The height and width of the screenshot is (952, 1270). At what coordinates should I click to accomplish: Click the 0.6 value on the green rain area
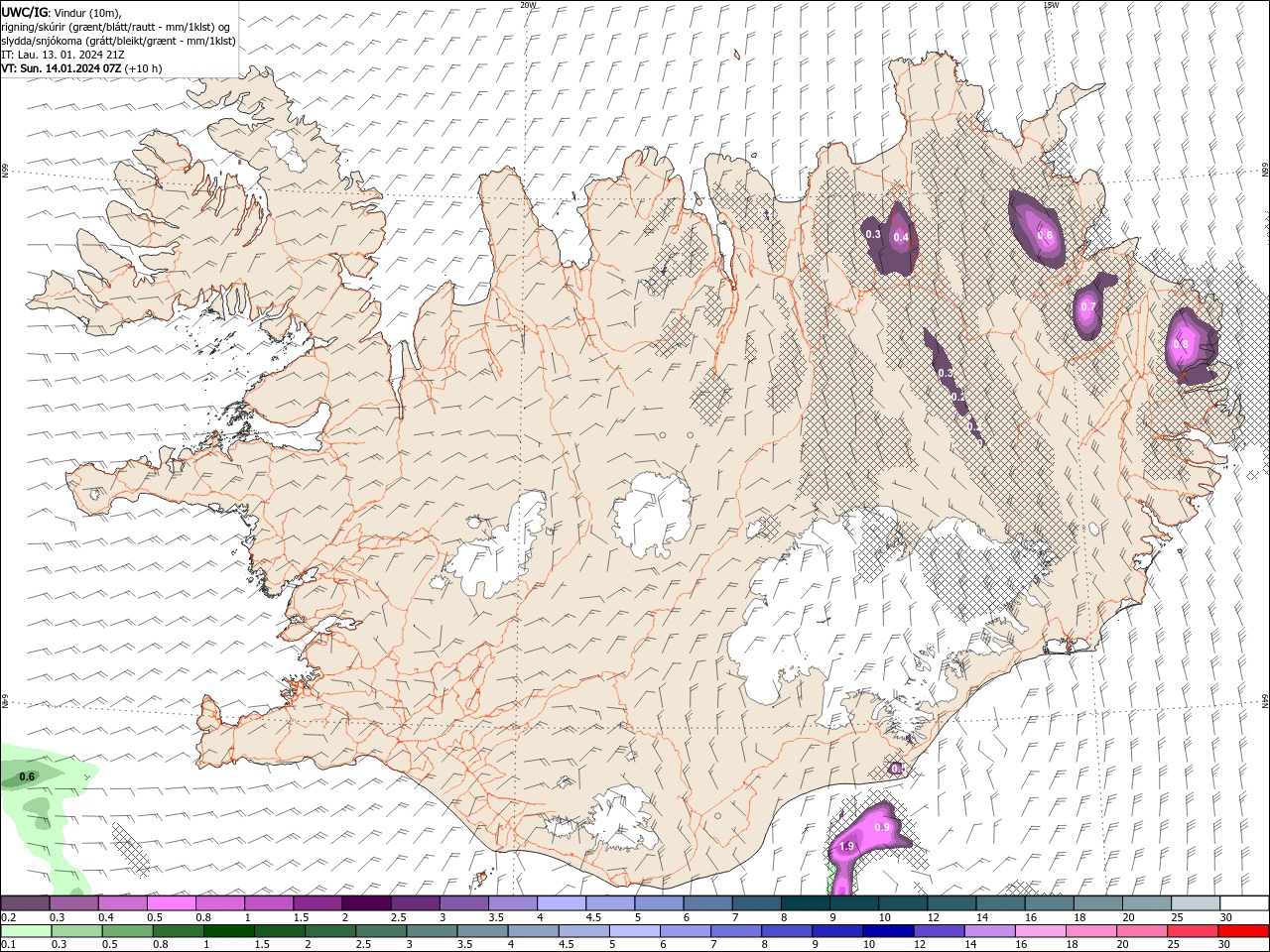[28, 776]
